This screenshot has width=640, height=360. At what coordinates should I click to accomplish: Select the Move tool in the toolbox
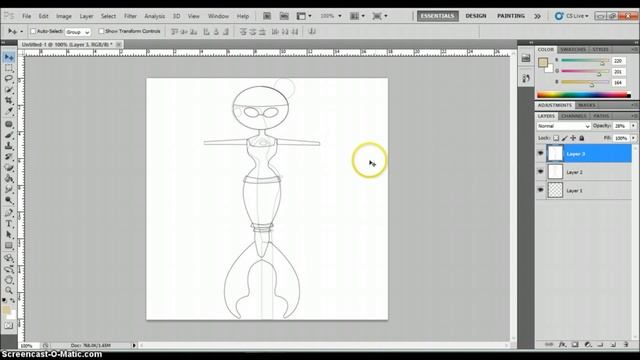coord(9,57)
